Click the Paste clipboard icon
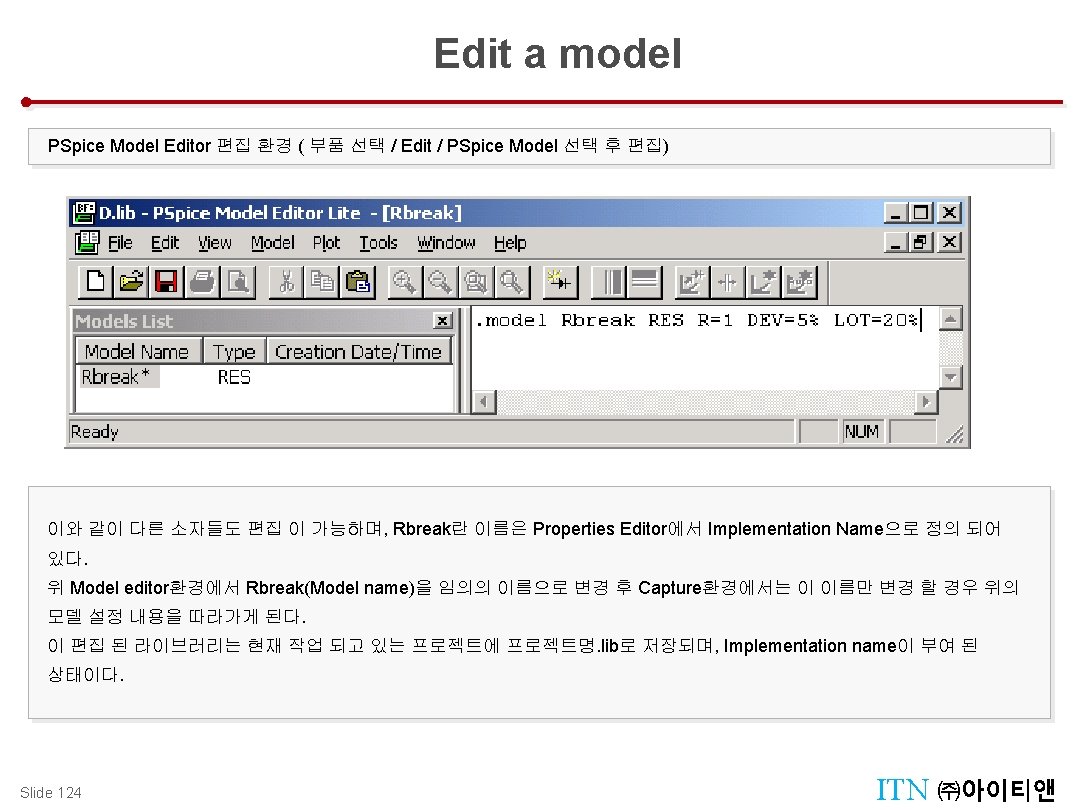 pos(357,282)
